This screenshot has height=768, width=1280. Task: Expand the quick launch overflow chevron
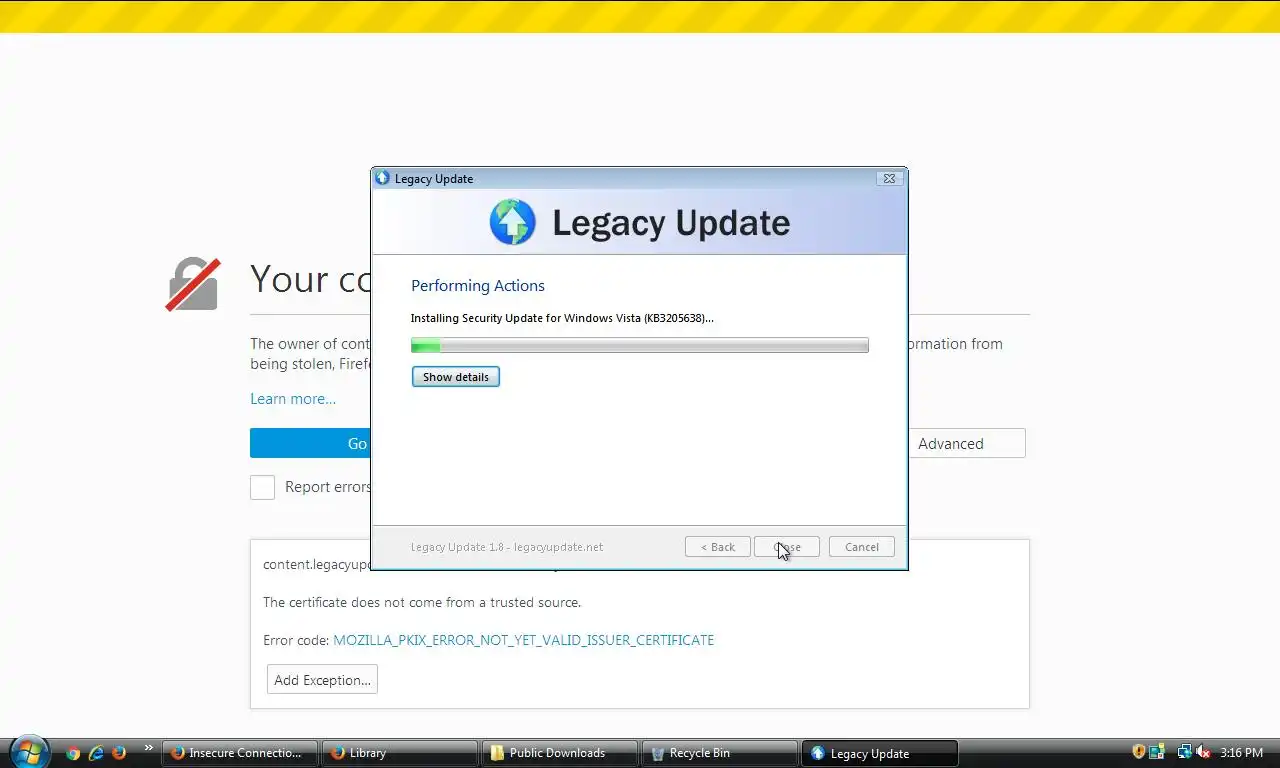point(149,748)
